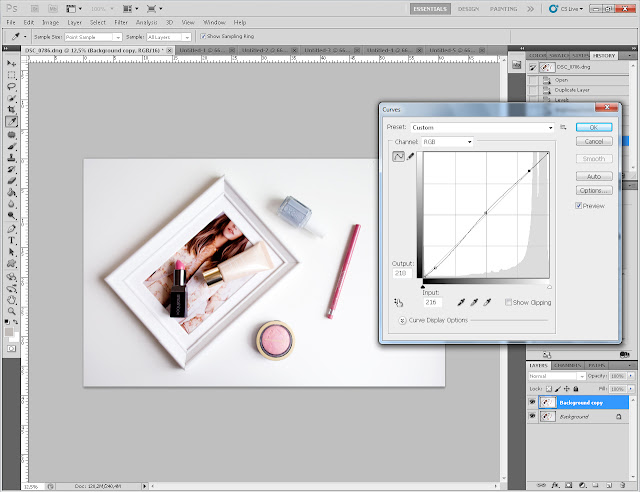The width and height of the screenshot is (640, 492).
Task: Click Cancel in Curves dialog
Action: [x=594, y=141]
